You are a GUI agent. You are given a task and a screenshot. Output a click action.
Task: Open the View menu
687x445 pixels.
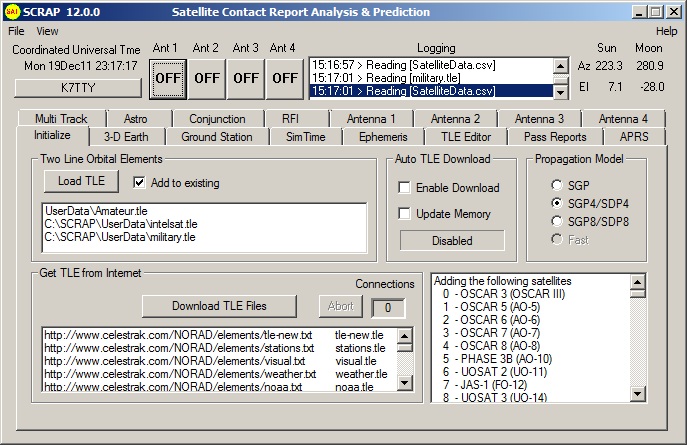[47, 31]
